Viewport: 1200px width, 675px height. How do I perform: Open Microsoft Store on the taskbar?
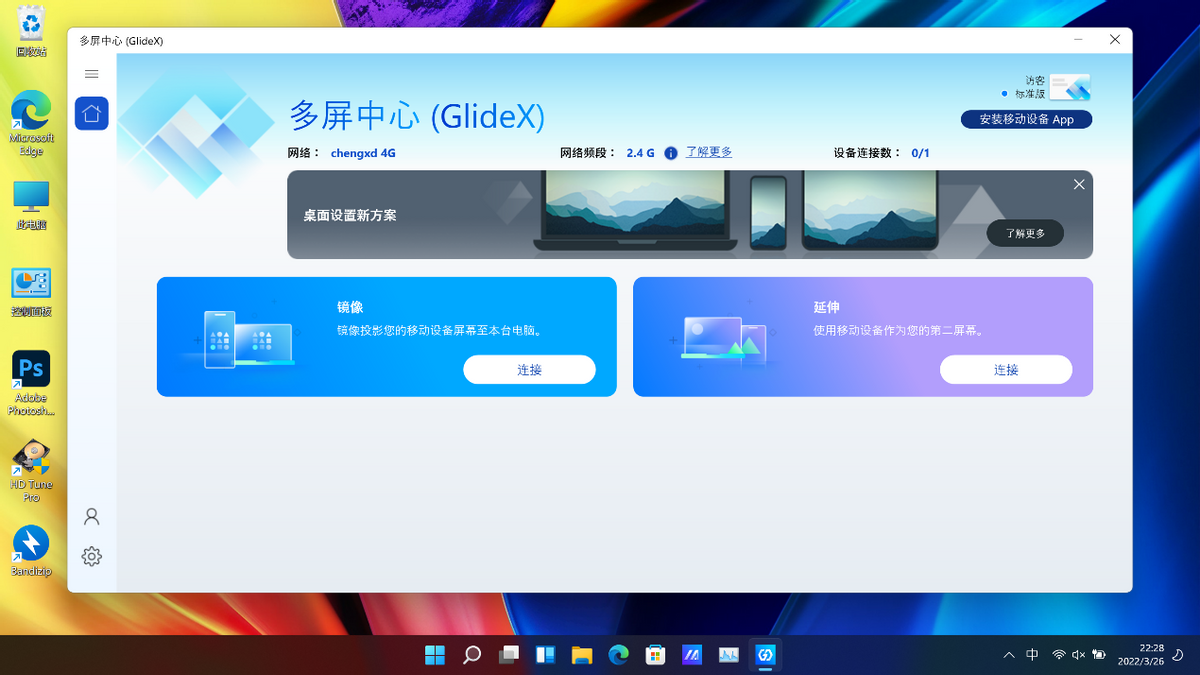pyautogui.click(x=655, y=655)
